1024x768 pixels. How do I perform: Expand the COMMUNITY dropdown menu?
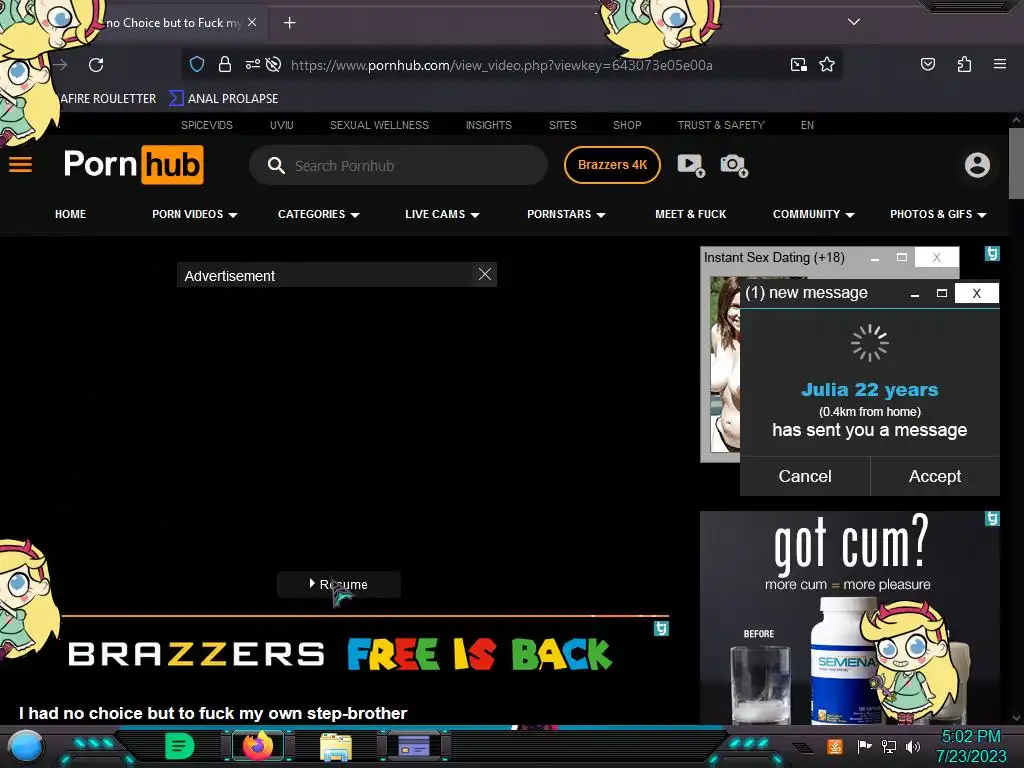pyautogui.click(x=814, y=214)
